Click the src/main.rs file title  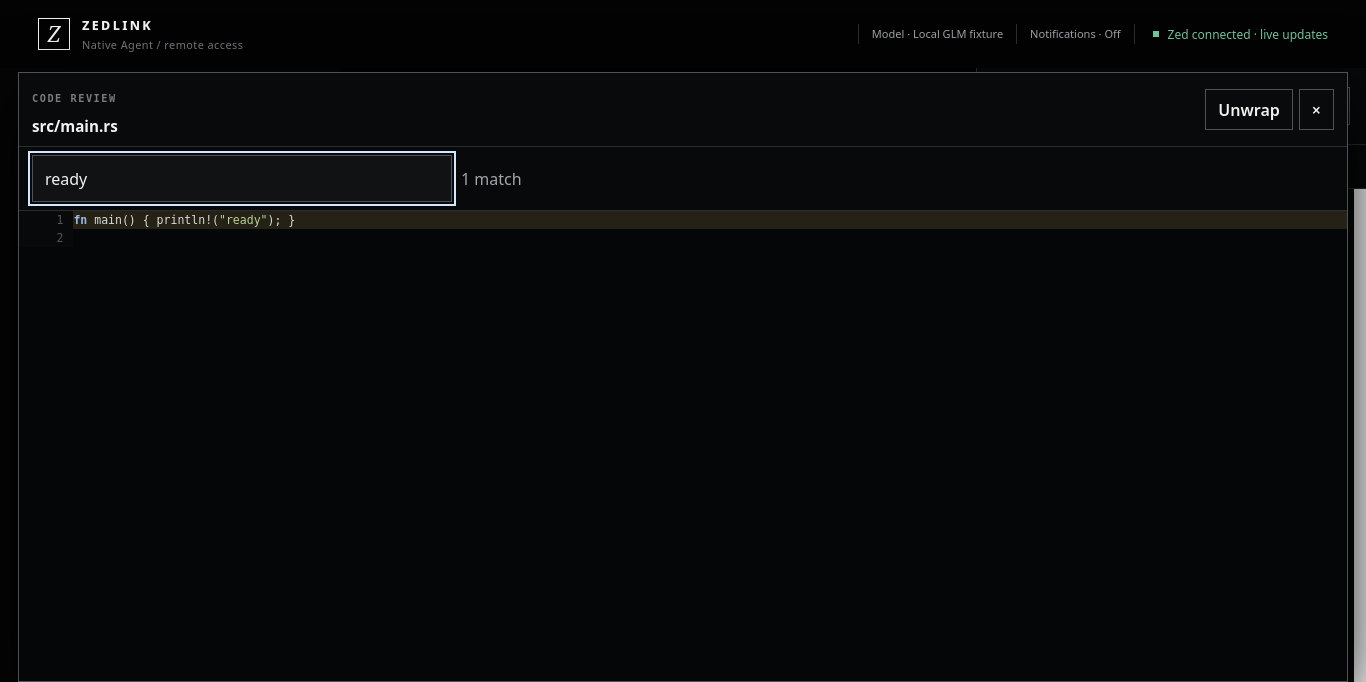(75, 126)
